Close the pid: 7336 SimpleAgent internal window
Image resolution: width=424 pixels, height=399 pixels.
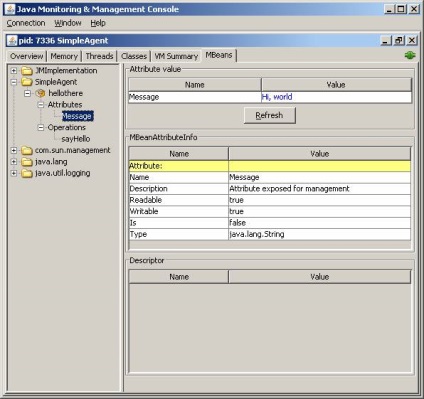point(412,41)
